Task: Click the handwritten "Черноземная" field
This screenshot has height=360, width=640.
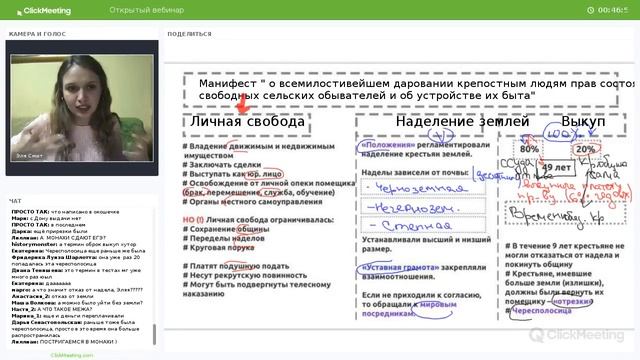Action: pyautogui.click(x=423, y=188)
